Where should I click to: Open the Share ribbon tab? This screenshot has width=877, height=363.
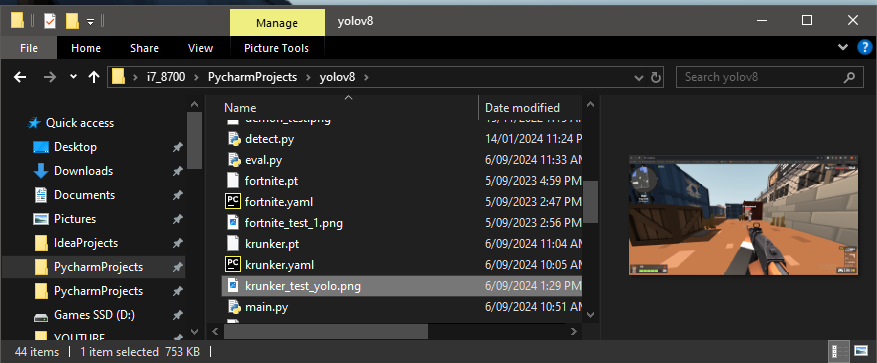tap(144, 48)
